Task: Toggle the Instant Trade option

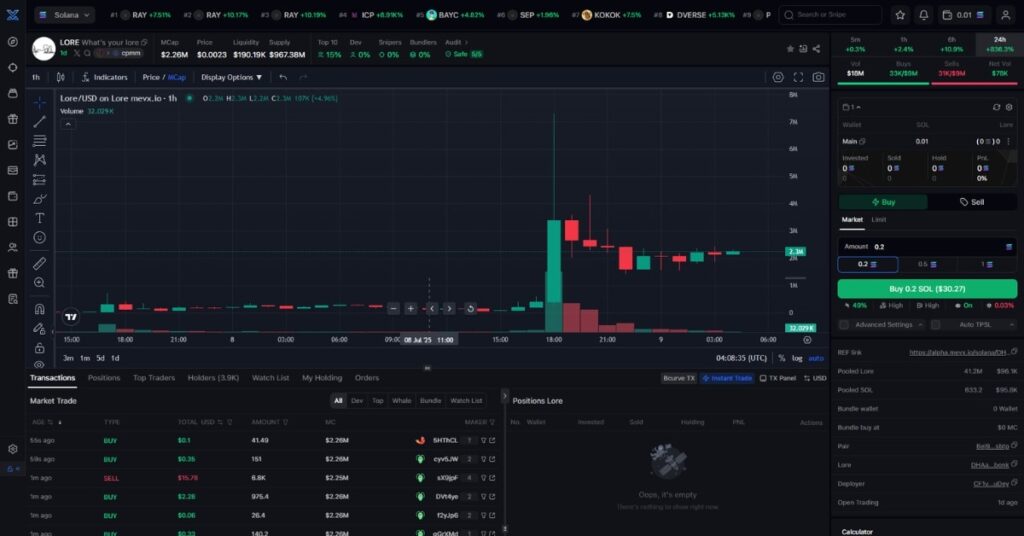Action: [x=728, y=378]
